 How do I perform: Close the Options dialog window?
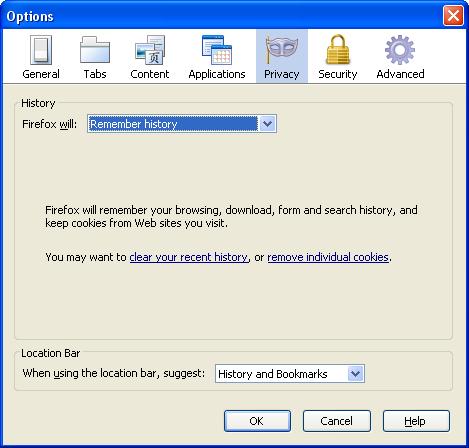453,15
